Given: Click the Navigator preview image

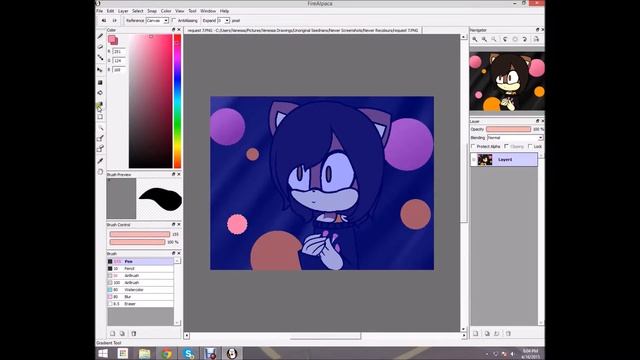Looking at the screenshot, I should (x=507, y=81).
